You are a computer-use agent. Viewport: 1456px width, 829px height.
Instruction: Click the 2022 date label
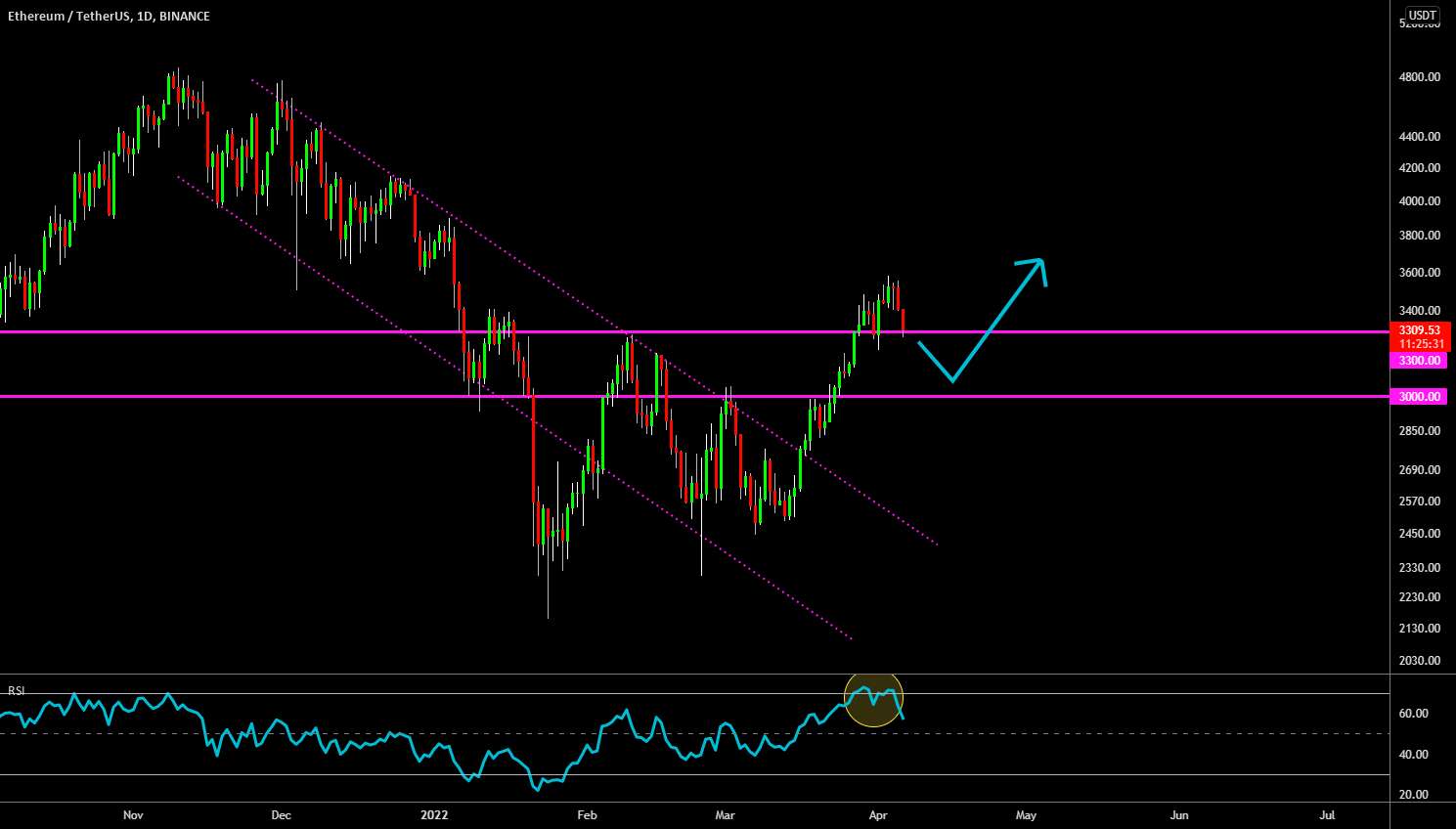pyautogui.click(x=434, y=815)
